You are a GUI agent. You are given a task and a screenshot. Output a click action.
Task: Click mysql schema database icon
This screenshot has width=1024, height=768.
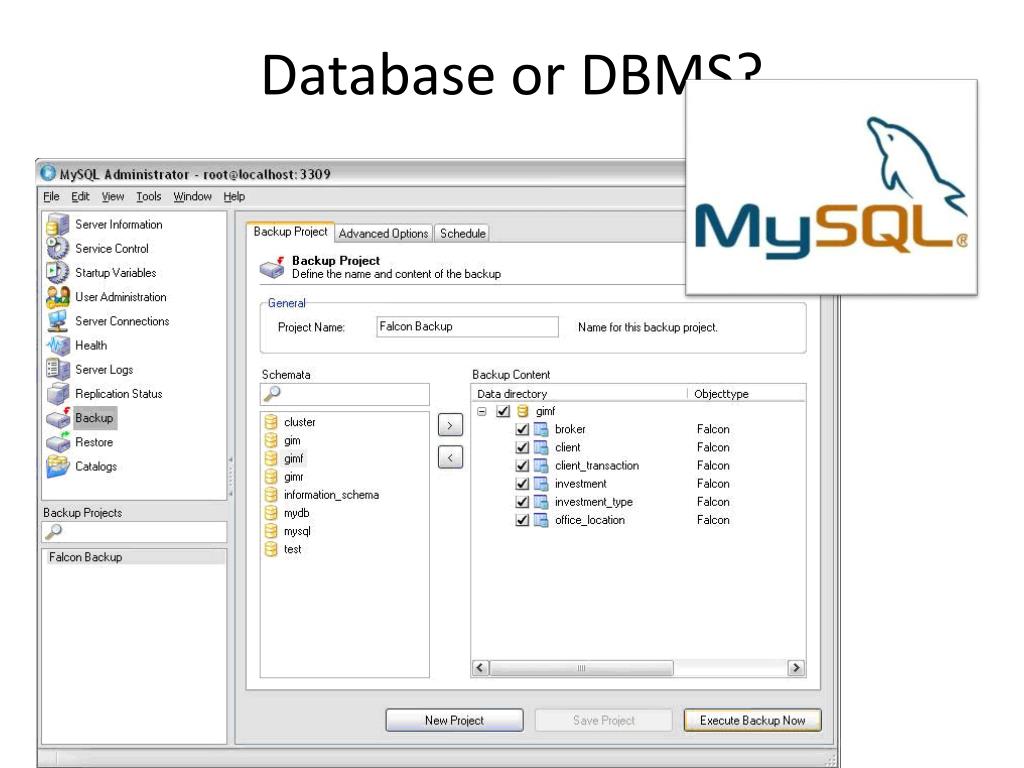click(x=271, y=532)
